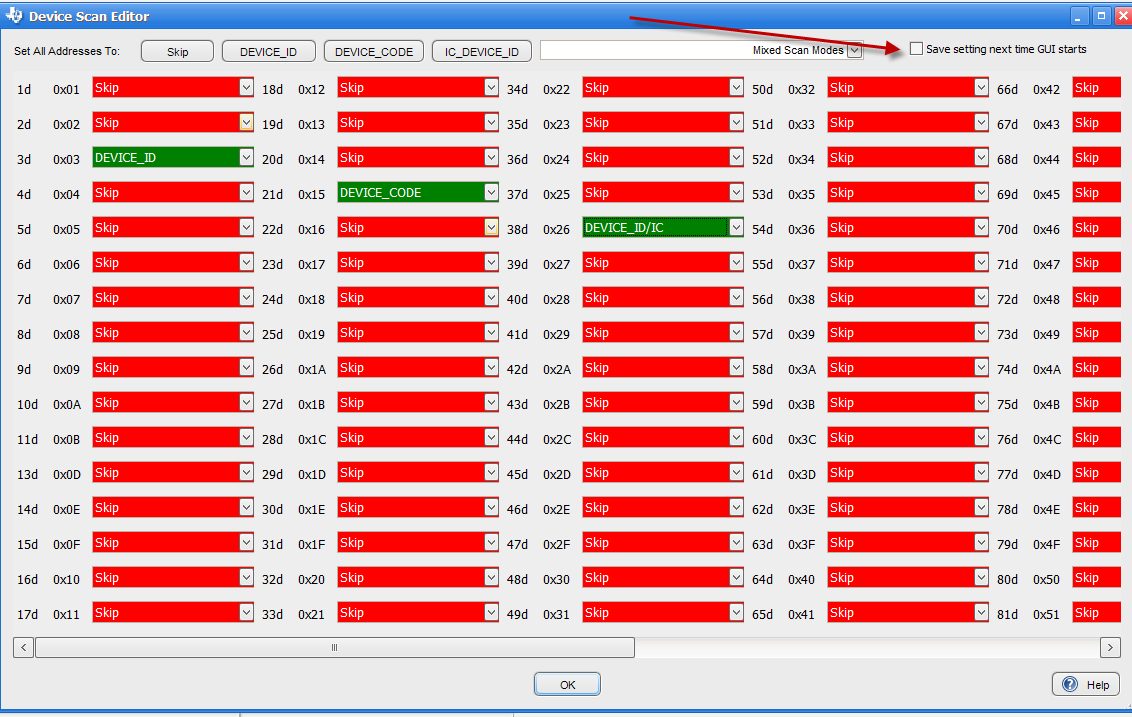
Task: Expand the scan mode dropdown for 0x32
Action: [x=980, y=87]
